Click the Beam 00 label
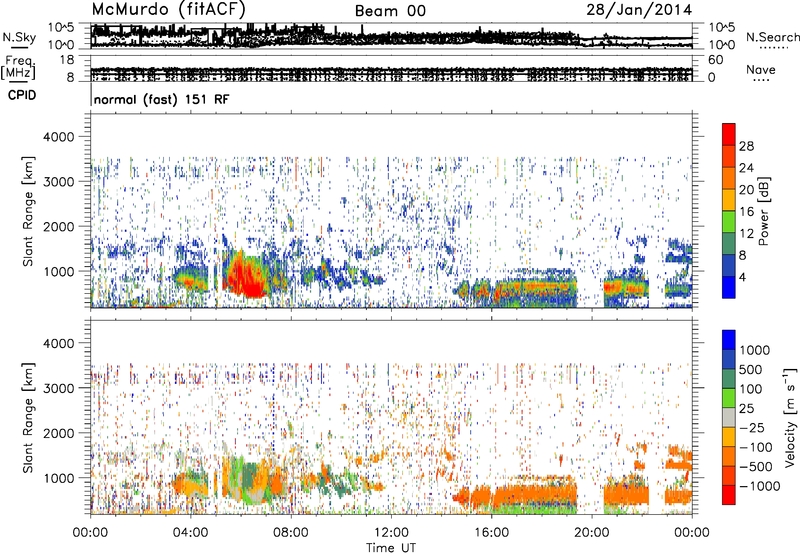 (390, 11)
